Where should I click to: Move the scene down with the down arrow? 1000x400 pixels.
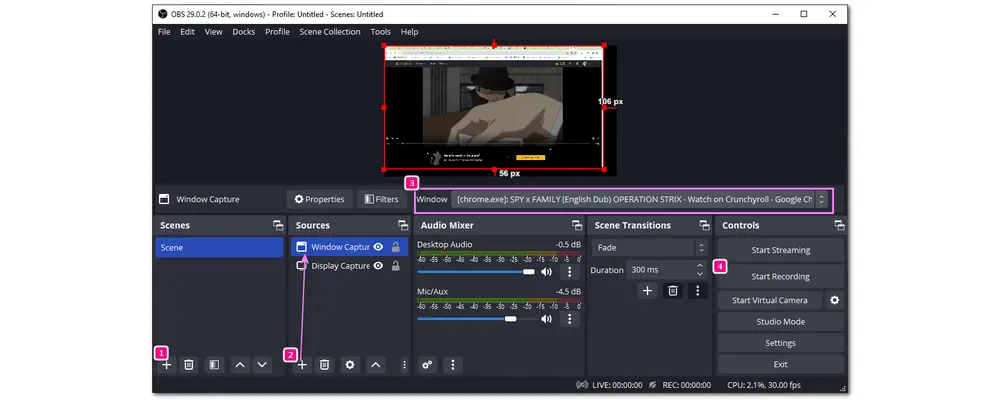tap(262, 365)
